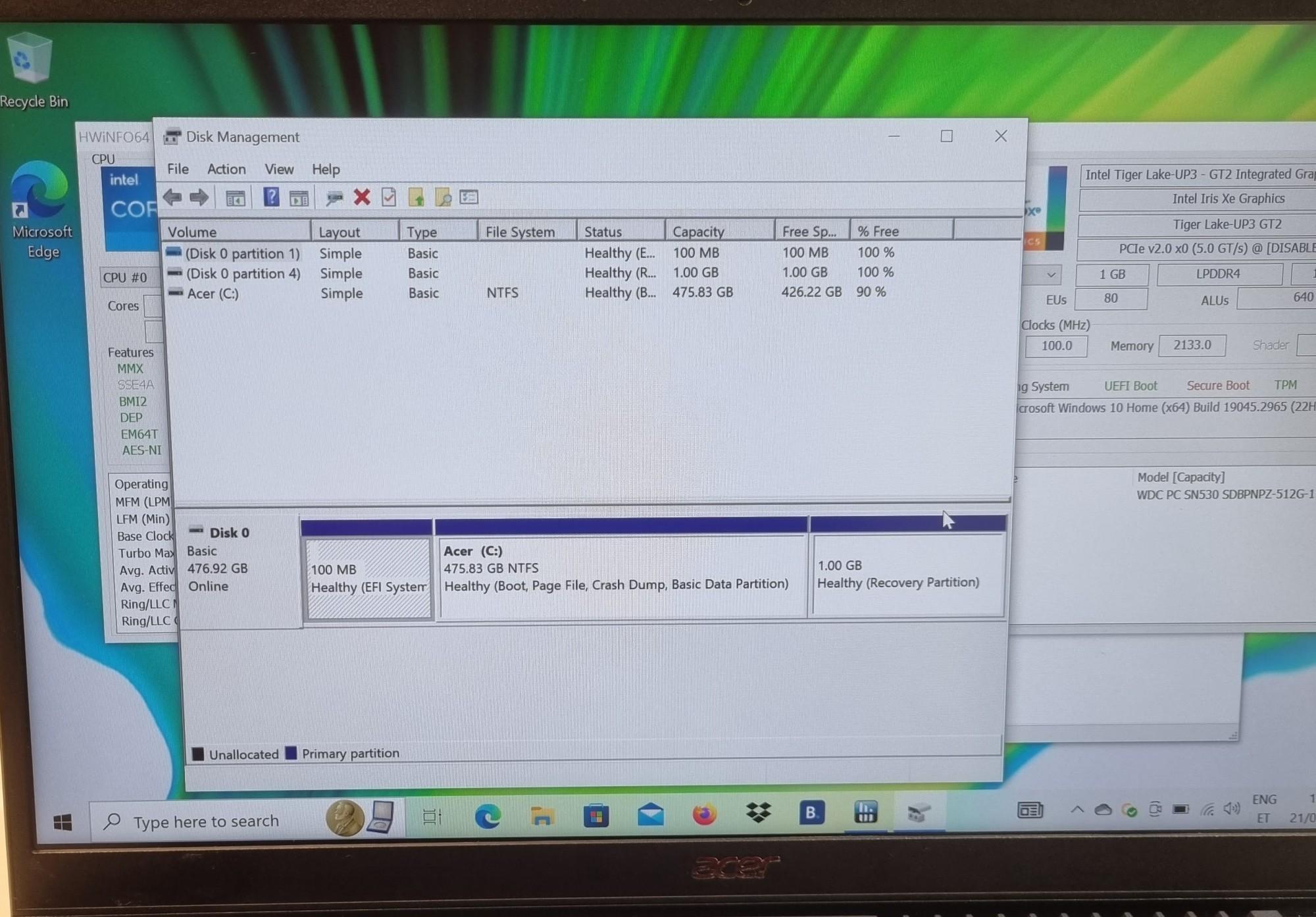
Task: Click the folder with green arrow toolbar icon
Action: click(x=416, y=197)
